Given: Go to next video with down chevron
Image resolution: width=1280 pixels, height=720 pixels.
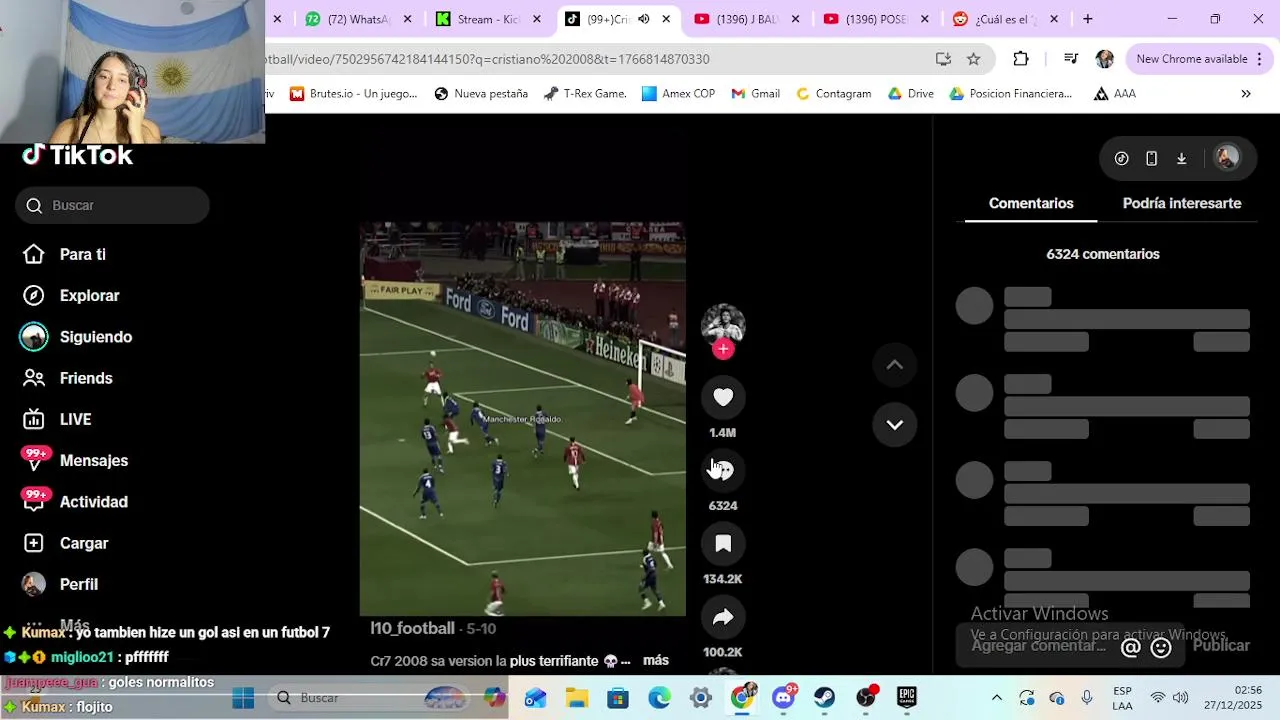Looking at the screenshot, I should pos(895,424).
